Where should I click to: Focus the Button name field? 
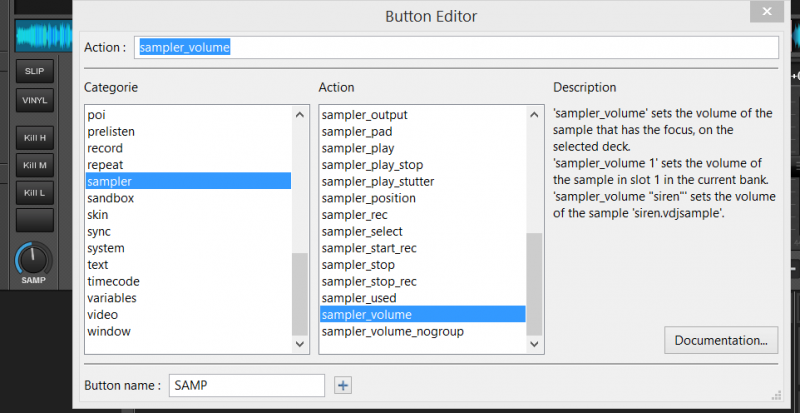[x=245, y=385]
